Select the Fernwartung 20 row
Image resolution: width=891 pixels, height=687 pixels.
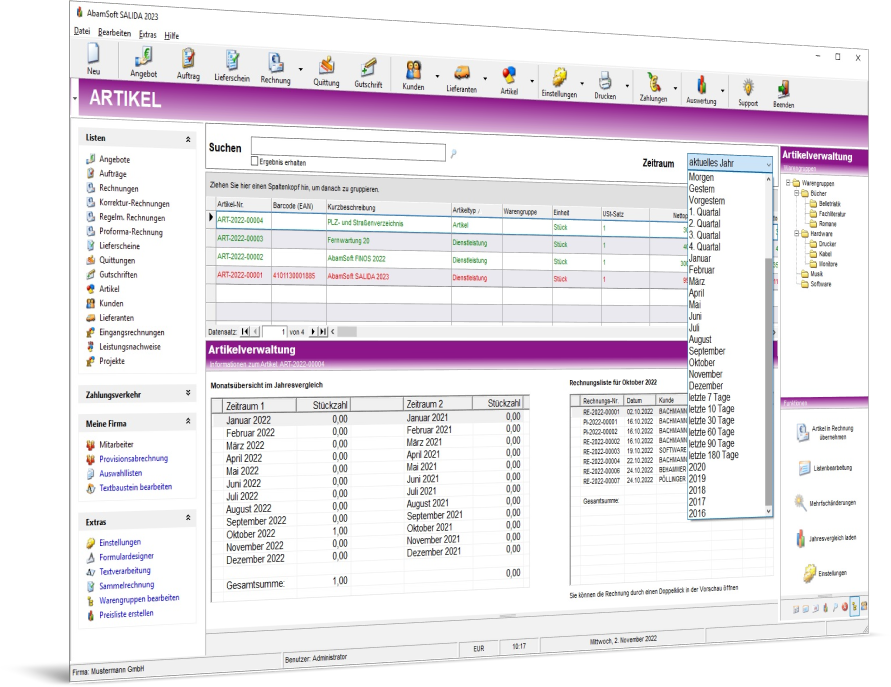point(449,242)
